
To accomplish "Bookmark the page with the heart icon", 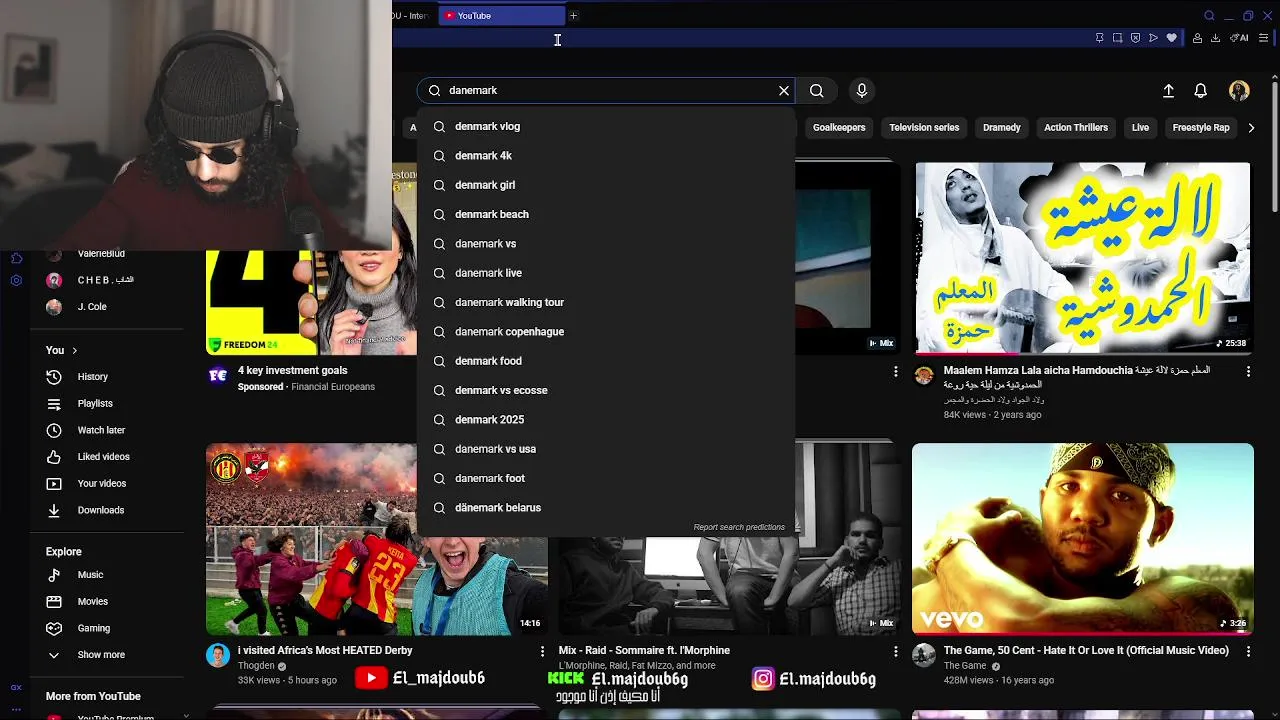I will click(x=1171, y=38).
